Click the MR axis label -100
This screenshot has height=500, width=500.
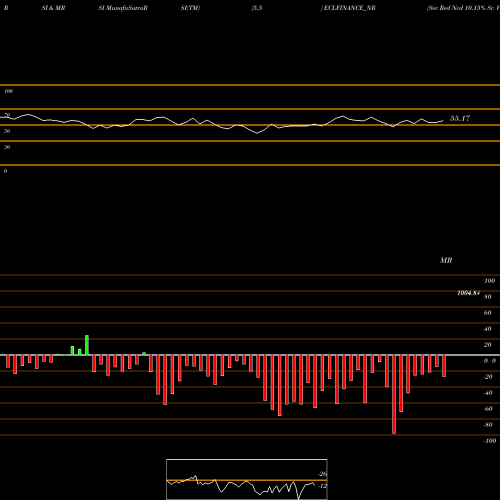click(x=490, y=441)
